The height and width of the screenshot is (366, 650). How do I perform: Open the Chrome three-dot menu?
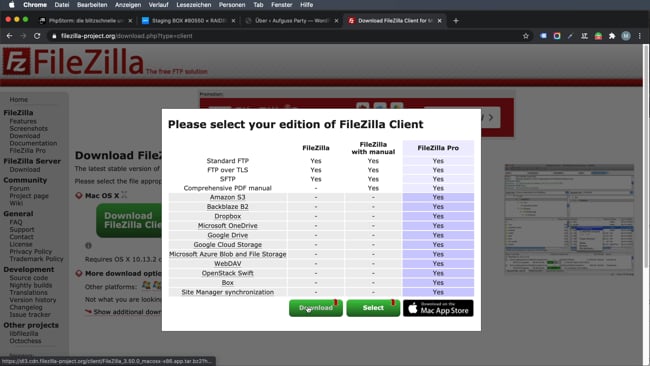point(640,36)
